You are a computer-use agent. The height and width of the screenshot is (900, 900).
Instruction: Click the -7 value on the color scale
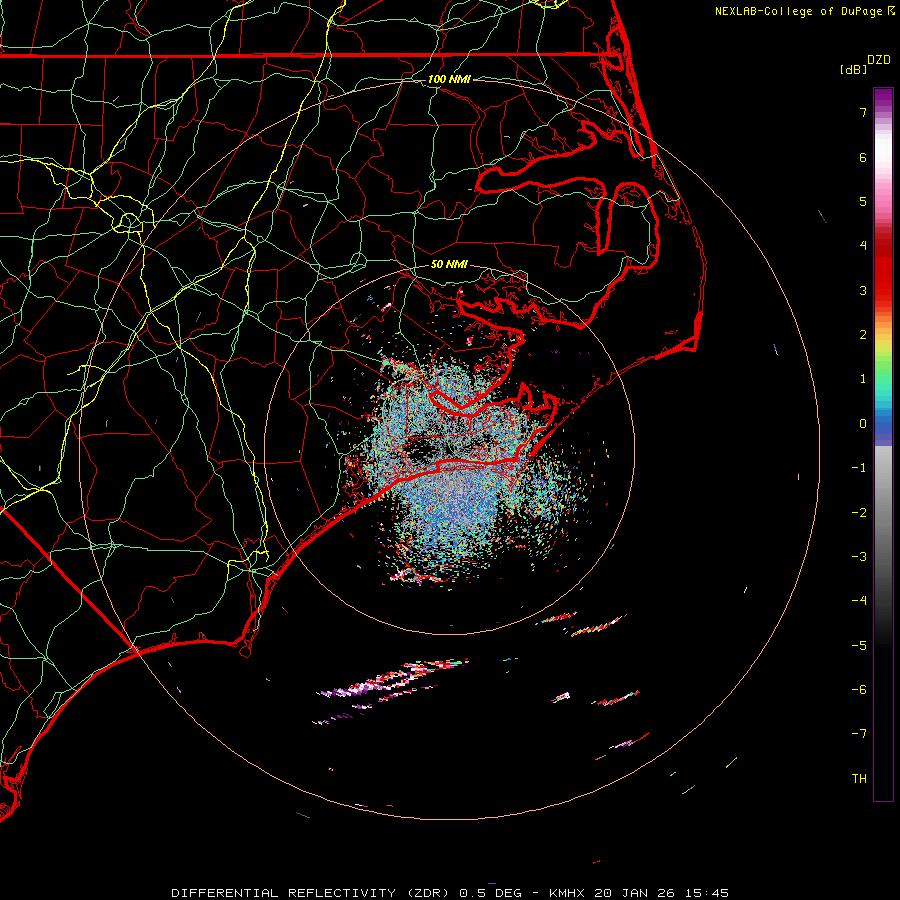tap(859, 734)
